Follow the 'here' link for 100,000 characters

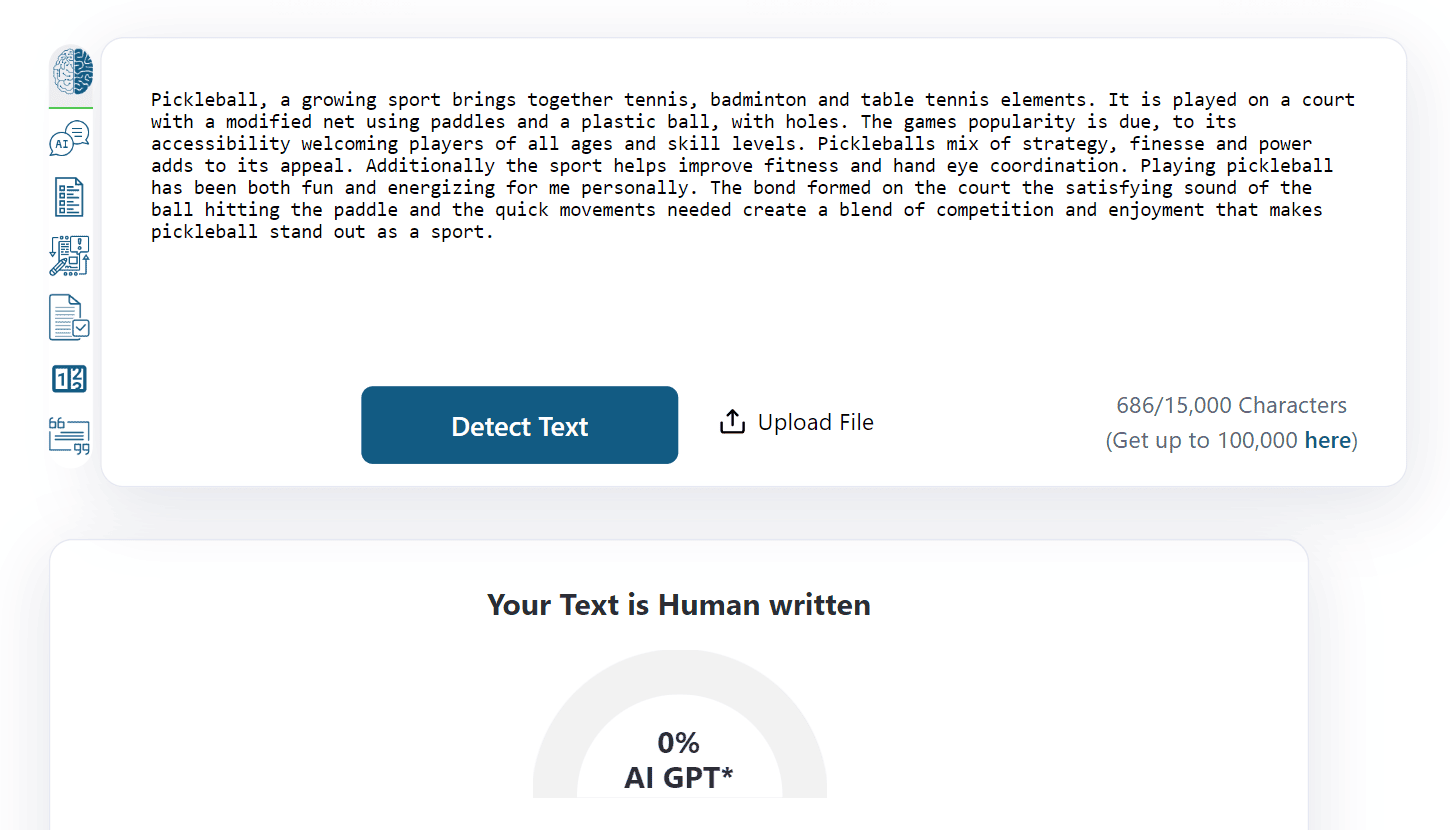click(1328, 440)
